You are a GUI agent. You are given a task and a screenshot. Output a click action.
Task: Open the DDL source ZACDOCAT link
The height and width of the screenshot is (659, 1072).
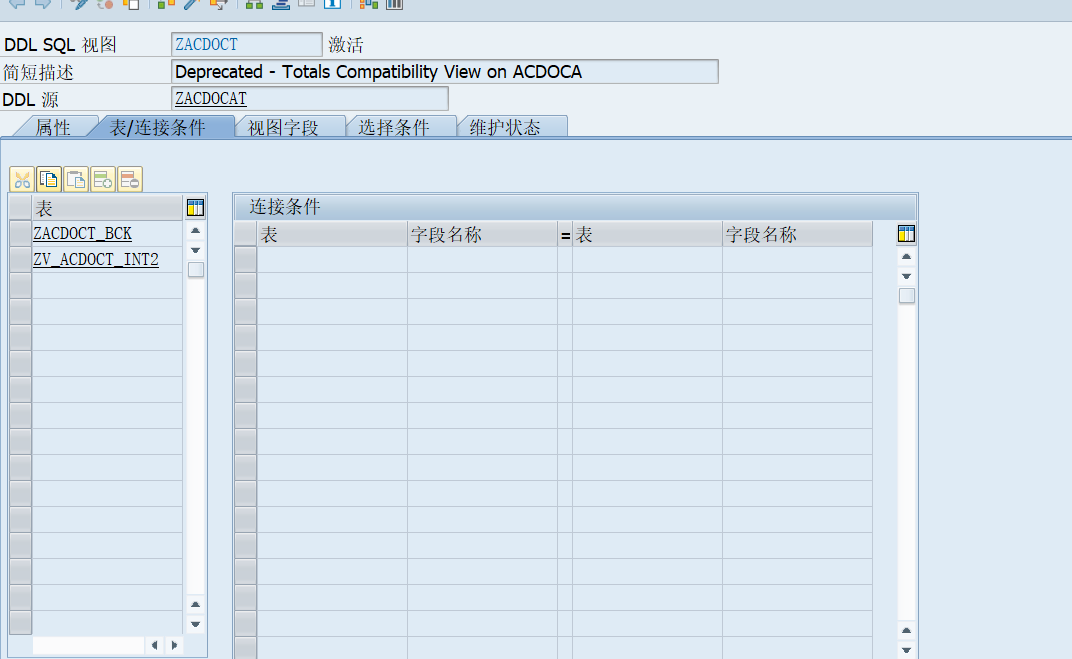pos(210,98)
